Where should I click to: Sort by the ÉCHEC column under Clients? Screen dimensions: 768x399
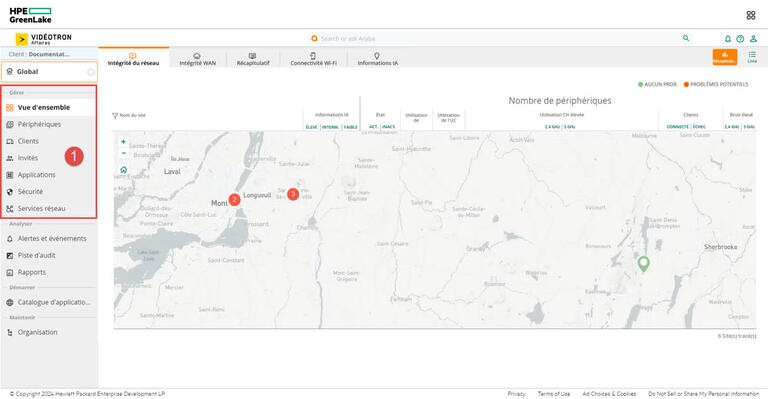point(699,127)
